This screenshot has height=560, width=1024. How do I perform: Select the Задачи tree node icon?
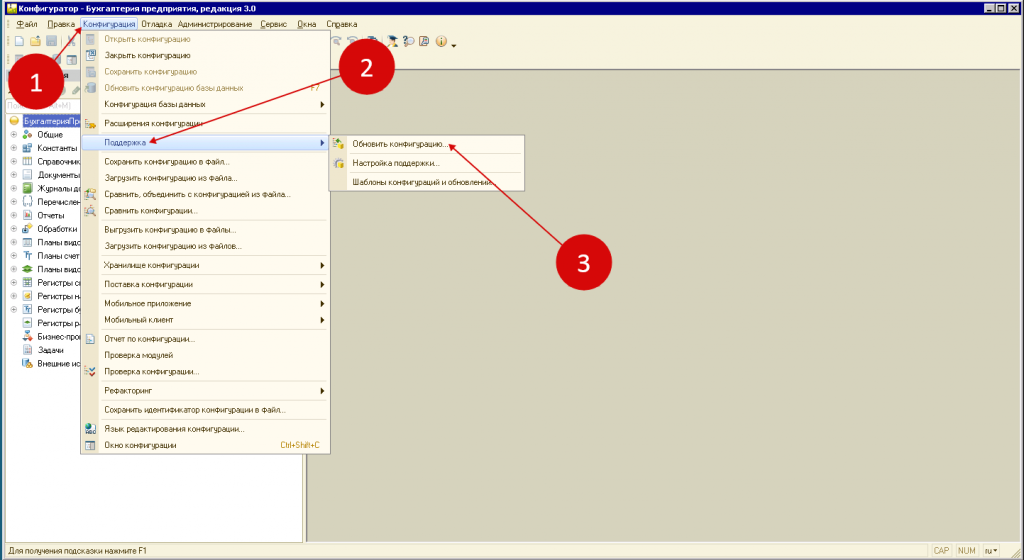pyautogui.click(x=27, y=350)
